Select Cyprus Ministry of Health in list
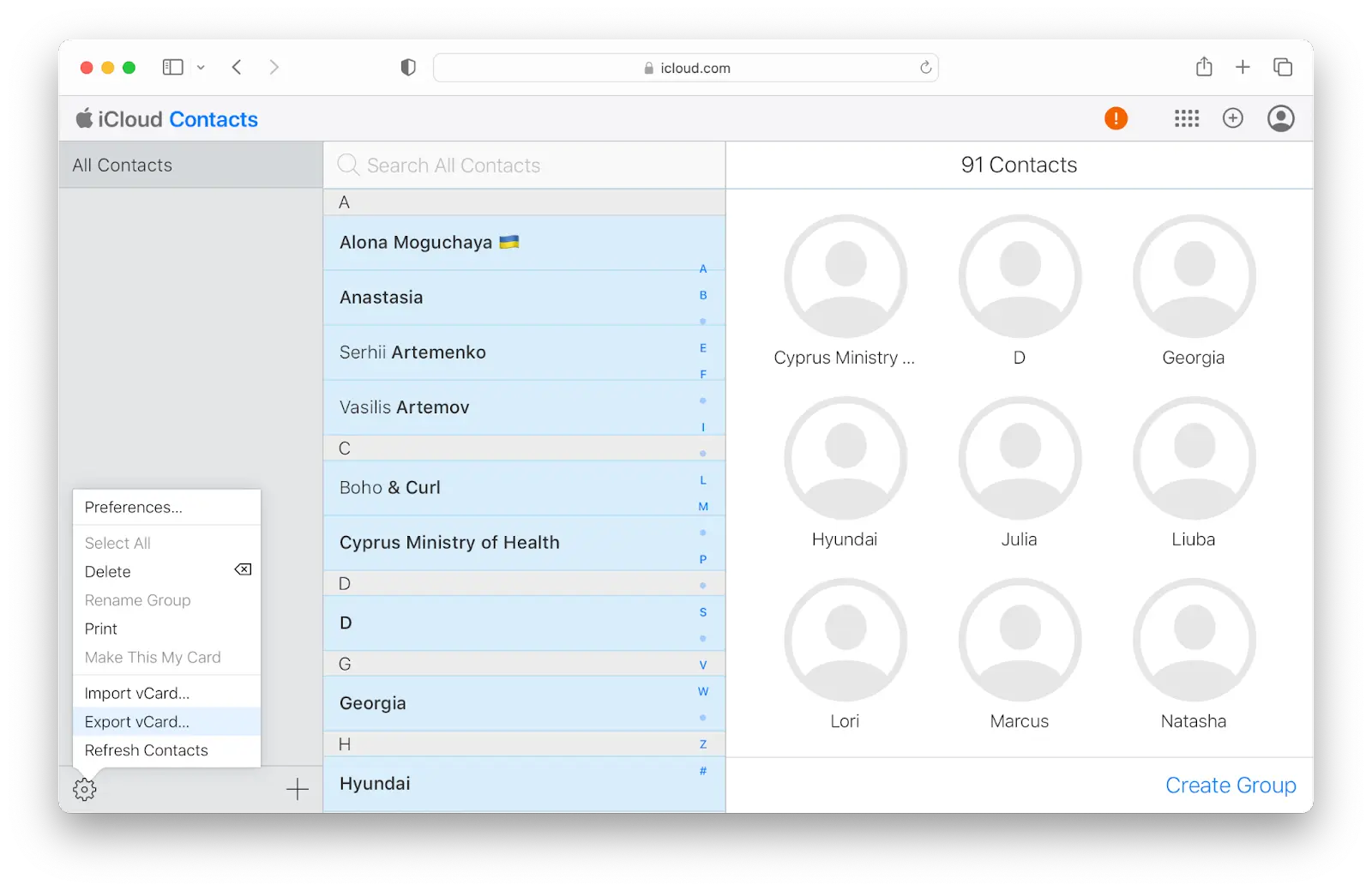 [x=524, y=543]
